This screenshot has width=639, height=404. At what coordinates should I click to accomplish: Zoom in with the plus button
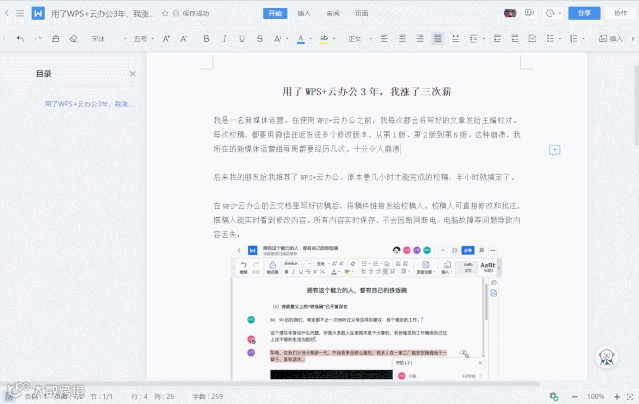[x=617, y=396]
